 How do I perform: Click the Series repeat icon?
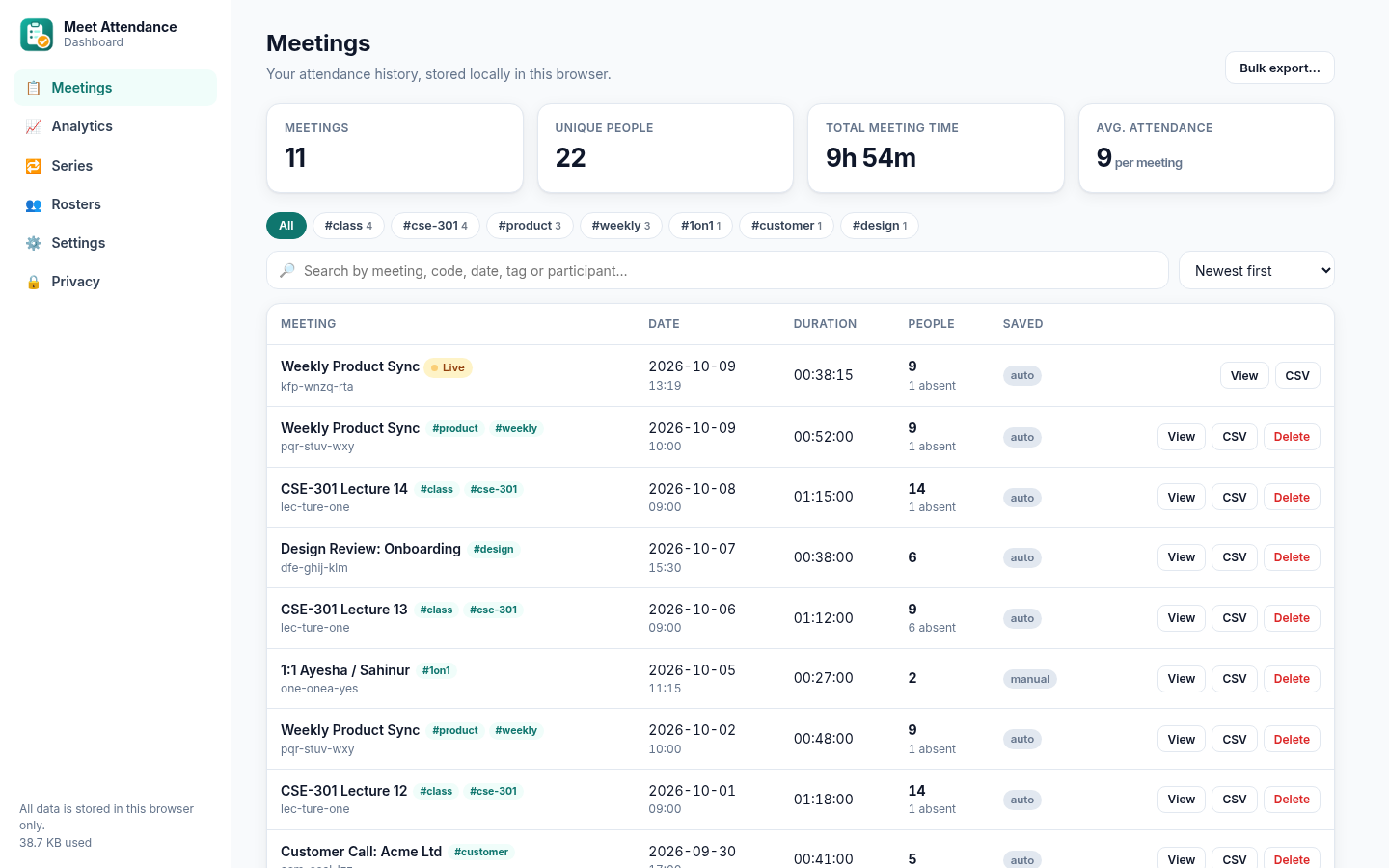point(34,166)
